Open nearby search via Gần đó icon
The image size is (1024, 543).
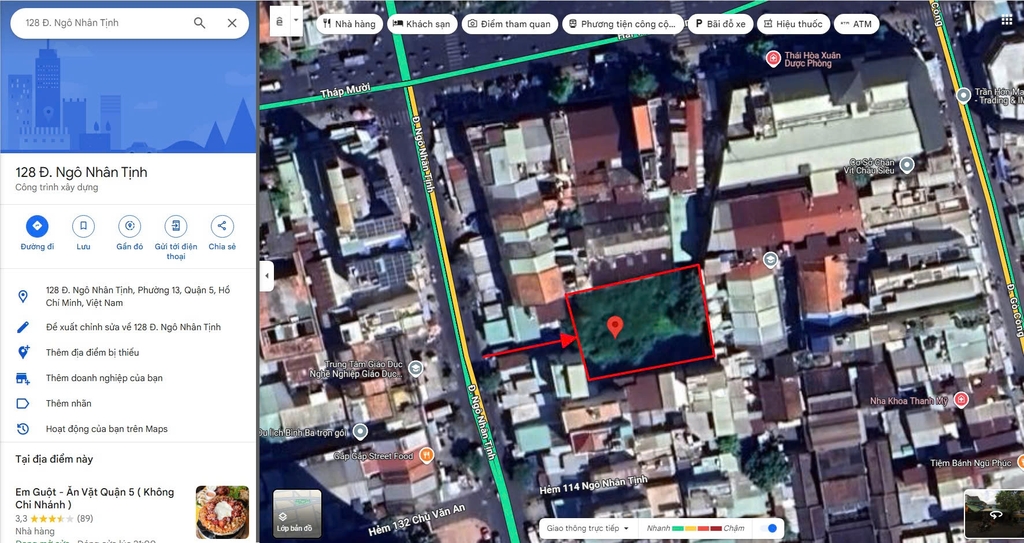coord(129,226)
